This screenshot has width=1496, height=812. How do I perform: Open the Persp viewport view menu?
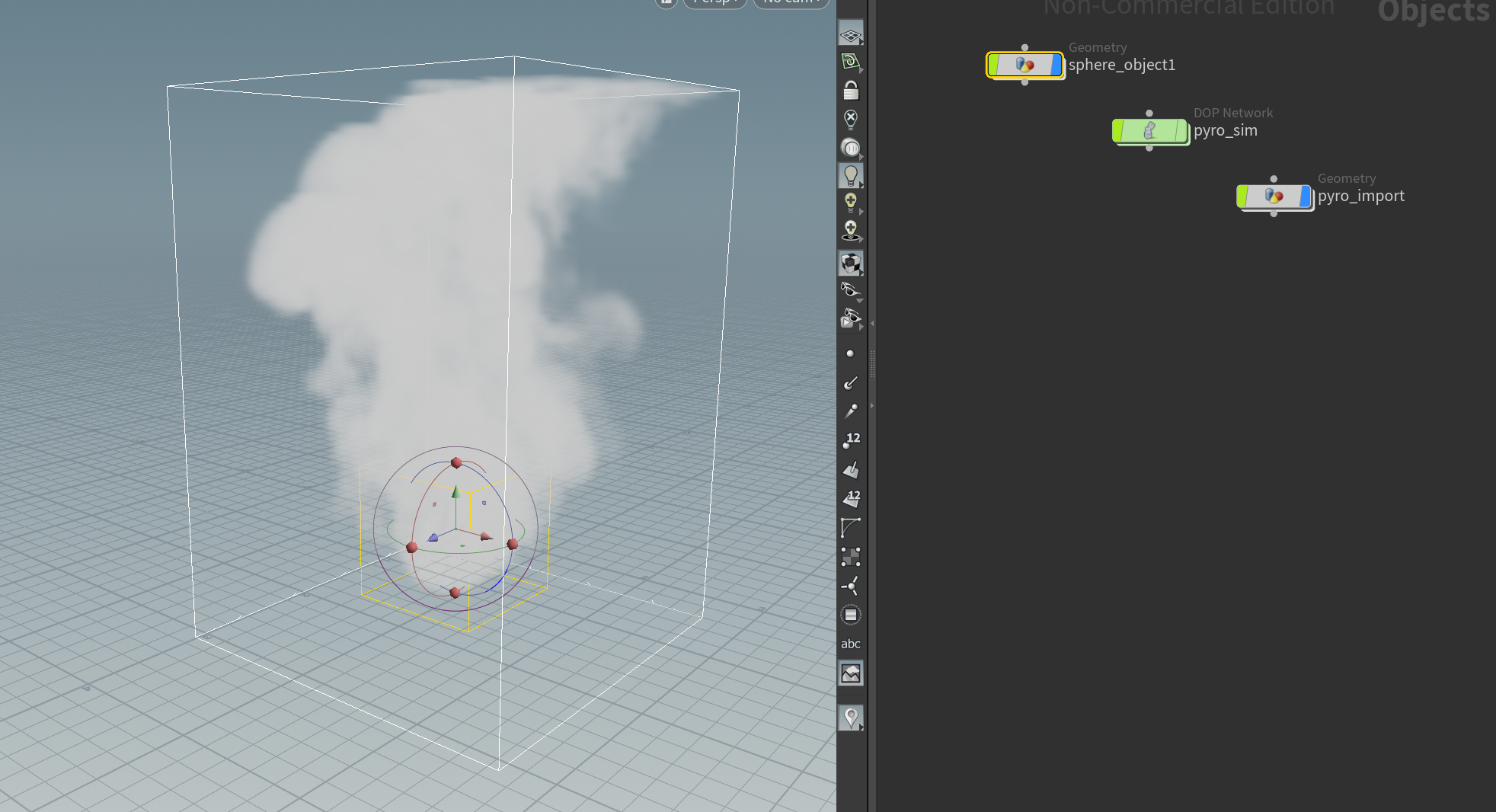click(x=714, y=2)
